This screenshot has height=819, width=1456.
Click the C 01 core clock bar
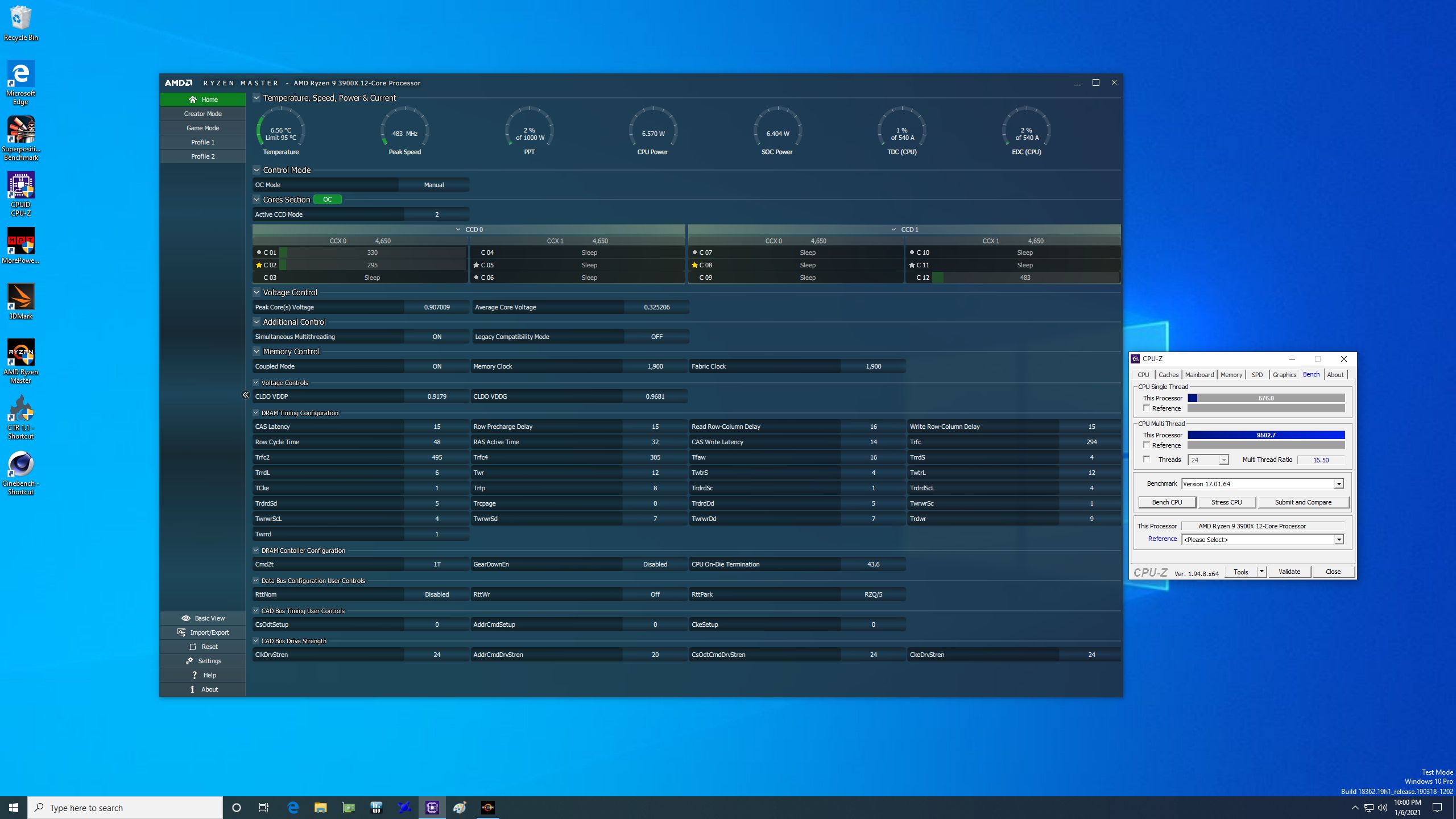click(372, 253)
